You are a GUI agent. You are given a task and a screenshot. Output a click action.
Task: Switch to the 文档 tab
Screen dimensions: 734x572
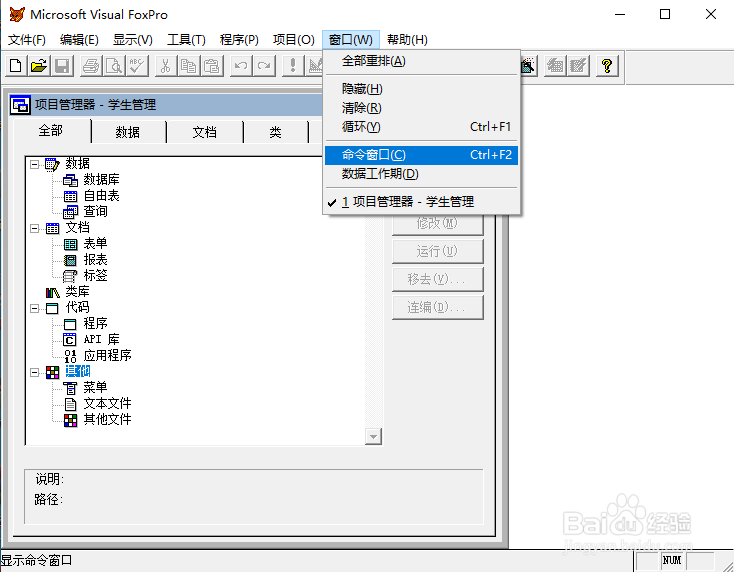pos(205,132)
